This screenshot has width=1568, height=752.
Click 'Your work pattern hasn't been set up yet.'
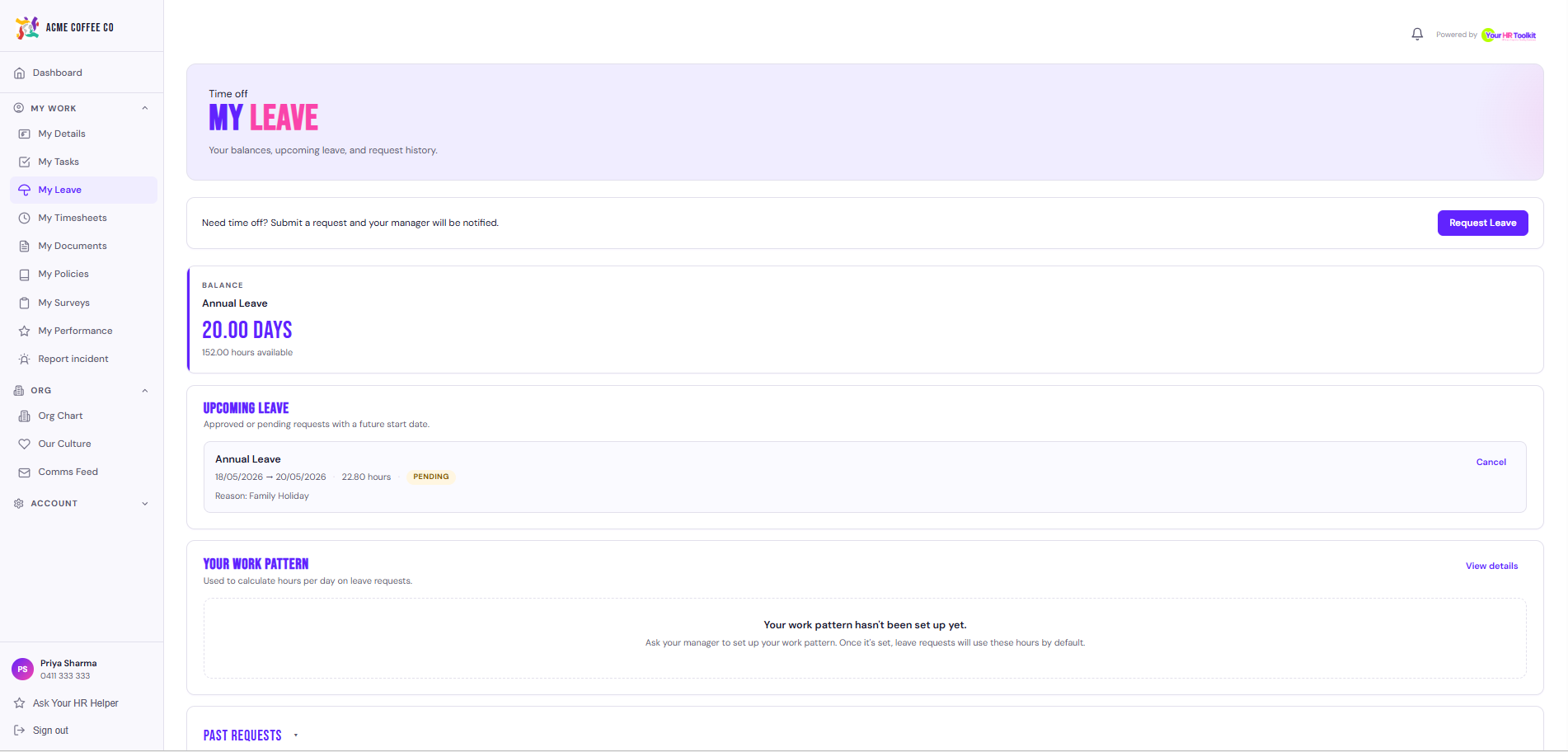coord(865,625)
